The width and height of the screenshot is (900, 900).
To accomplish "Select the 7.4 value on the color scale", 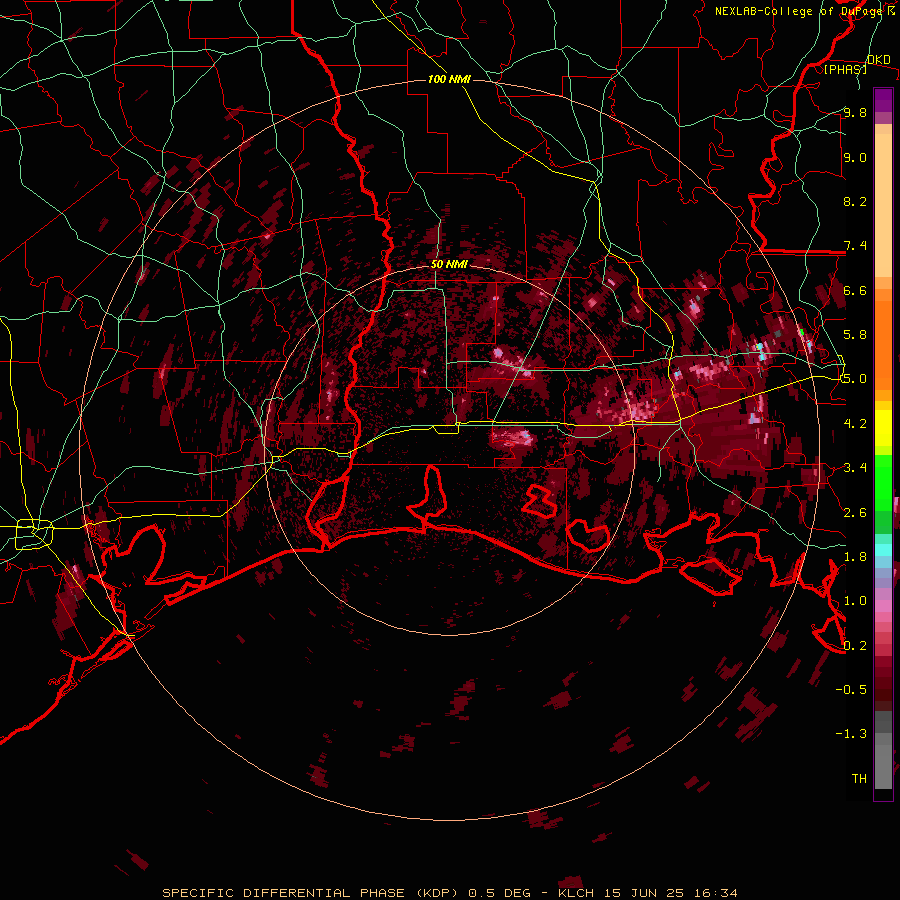I will tap(855, 246).
